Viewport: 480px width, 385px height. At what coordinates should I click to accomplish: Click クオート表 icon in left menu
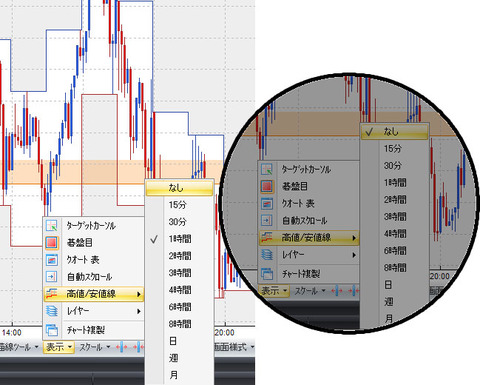click(52, 260)
